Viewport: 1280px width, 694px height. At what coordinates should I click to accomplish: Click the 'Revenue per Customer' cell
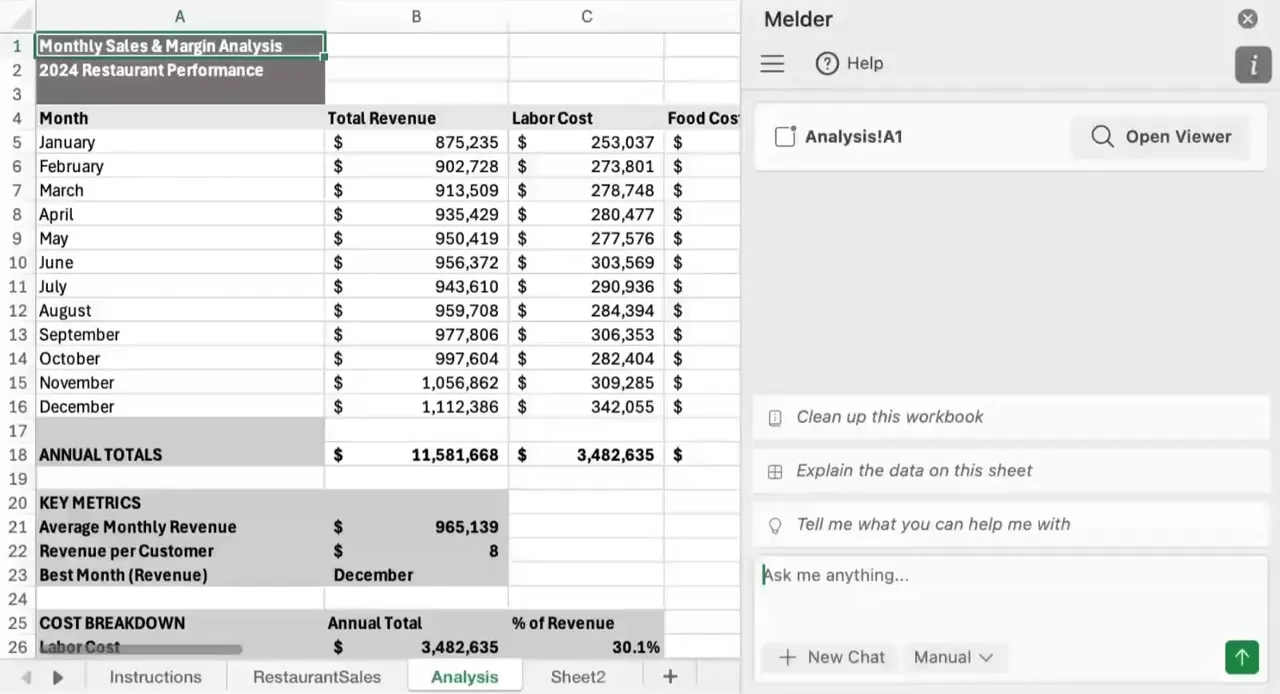click(180, 551)
